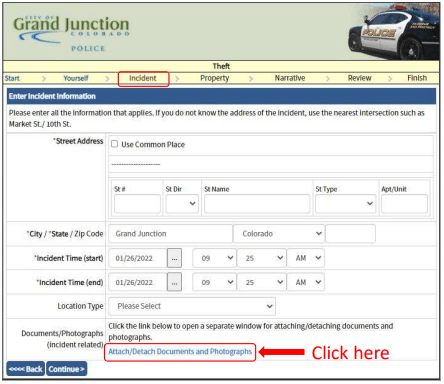Expand the Location Type dropdown

(192, 306)
